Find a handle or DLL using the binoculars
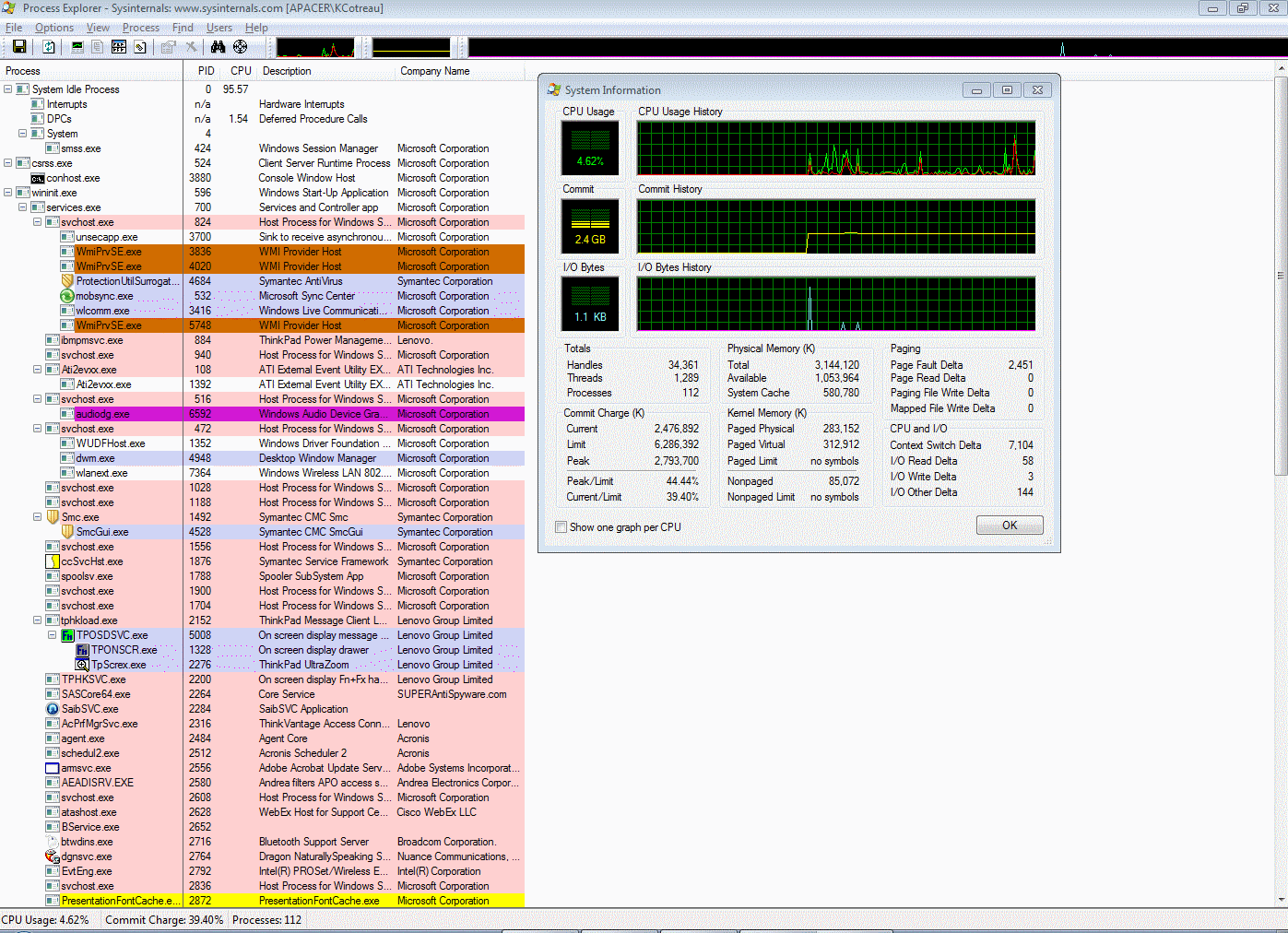This screenshot has height=933, width=1288. pyautogui.click(x=219, y=46)
